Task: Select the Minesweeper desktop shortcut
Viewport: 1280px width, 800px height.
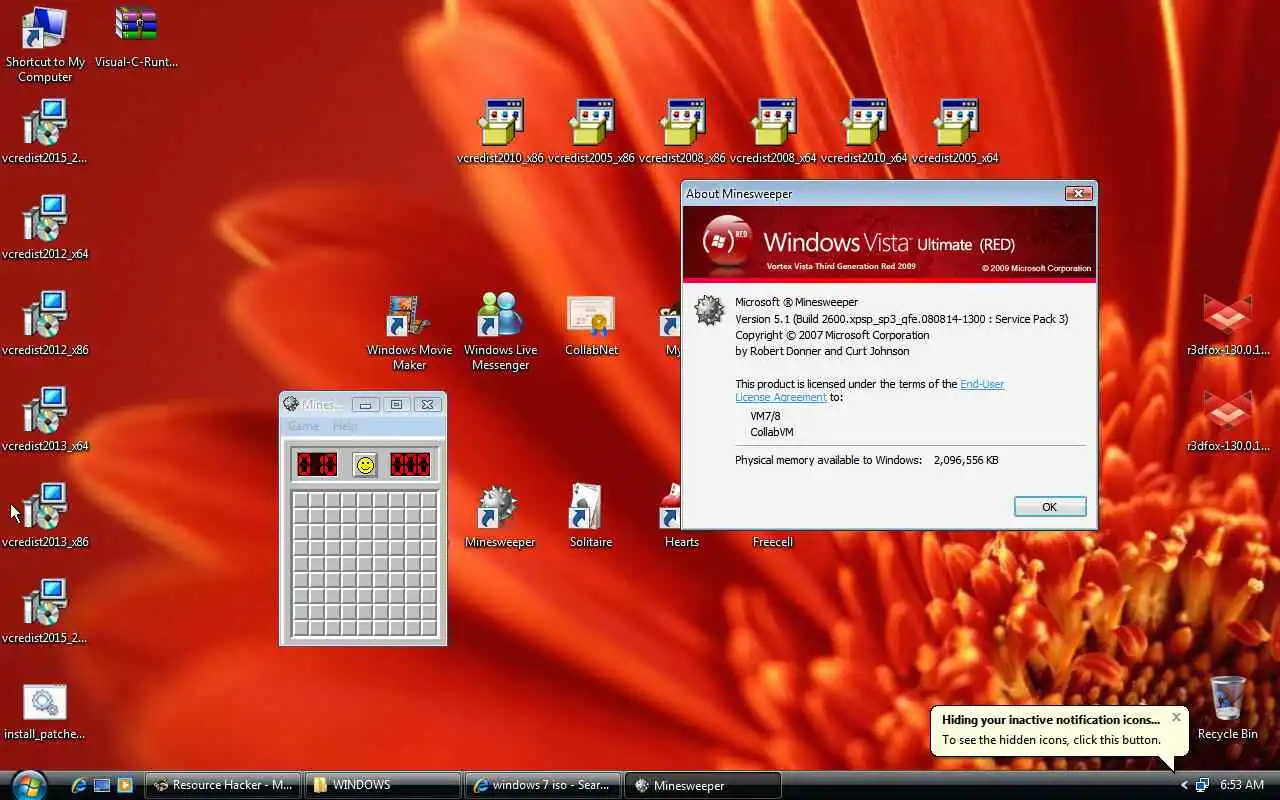Action: [x=500, y=517]
